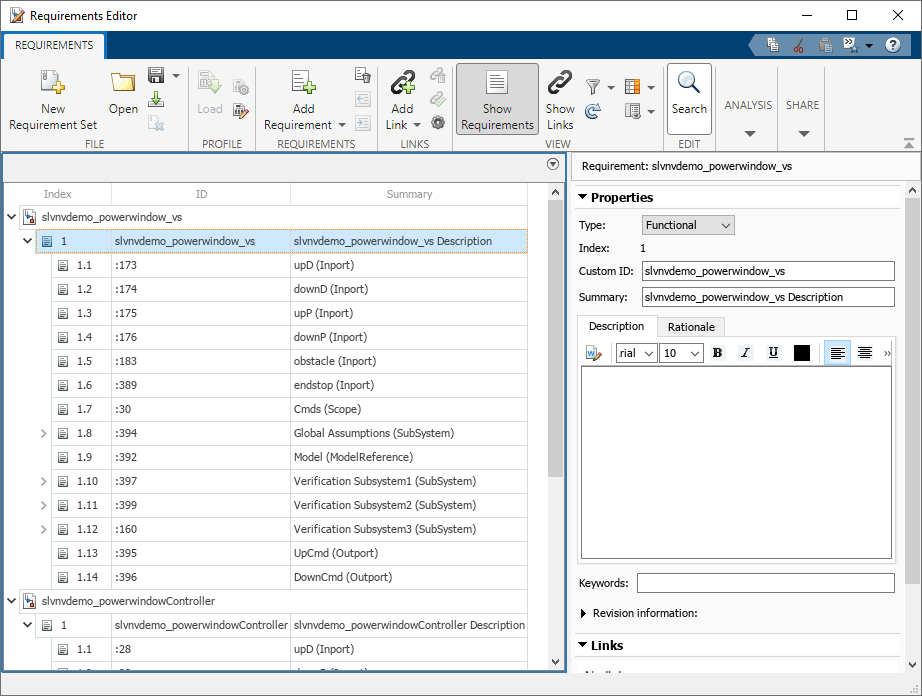Toggle italic text formatting
This screenshot has width=922, height=696.
pos(744,353)
